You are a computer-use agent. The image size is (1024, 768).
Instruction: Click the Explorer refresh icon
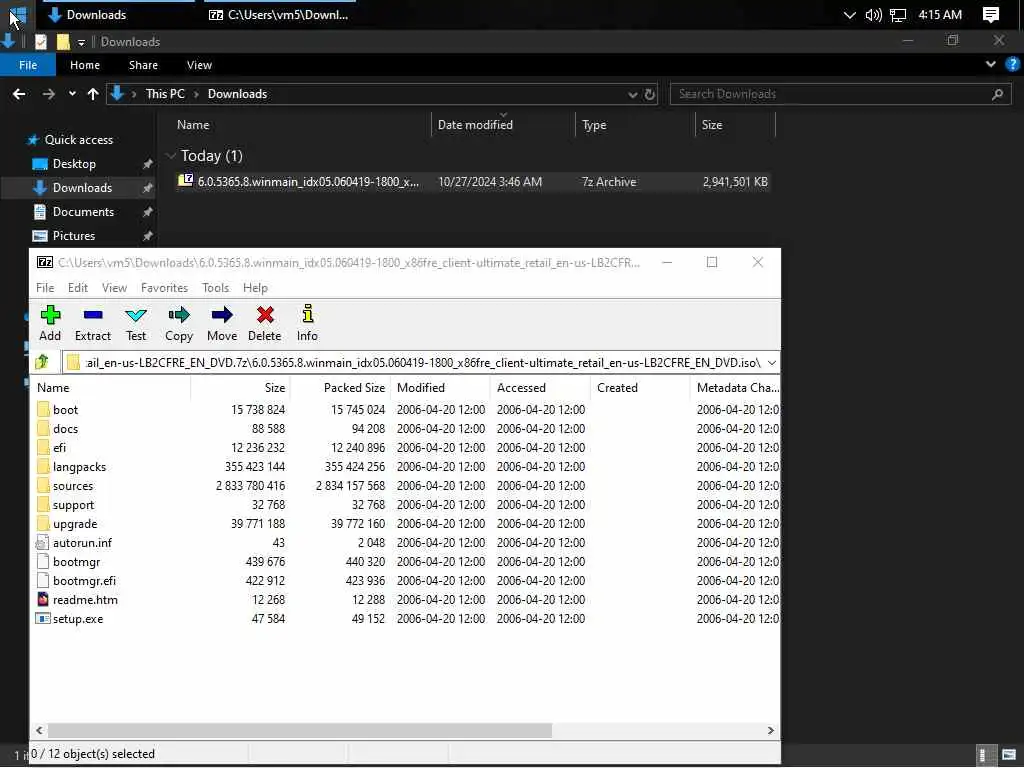tap(650, 94)
